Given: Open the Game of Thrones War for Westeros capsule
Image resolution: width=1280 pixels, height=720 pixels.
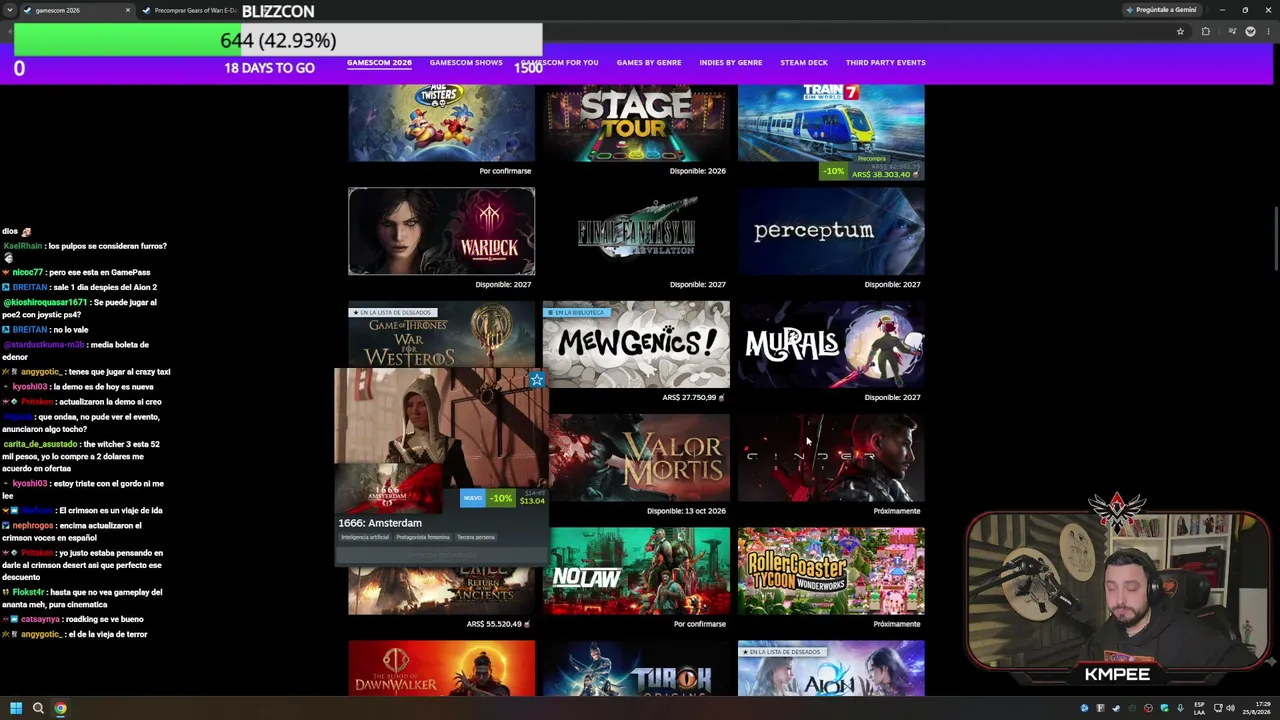Looking at the screenshot, I should [441, 335].
